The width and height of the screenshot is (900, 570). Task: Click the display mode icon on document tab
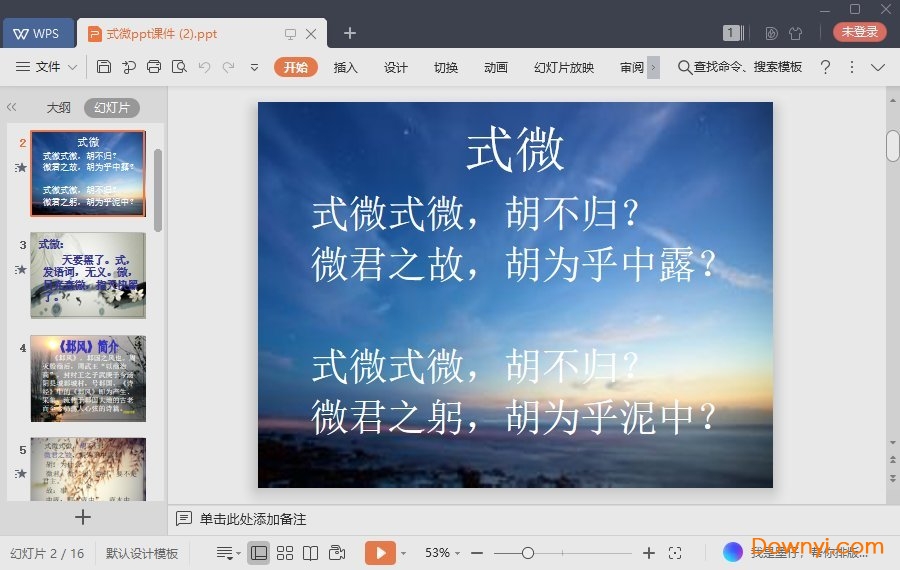pyautogui.click(x=290, y=34)
